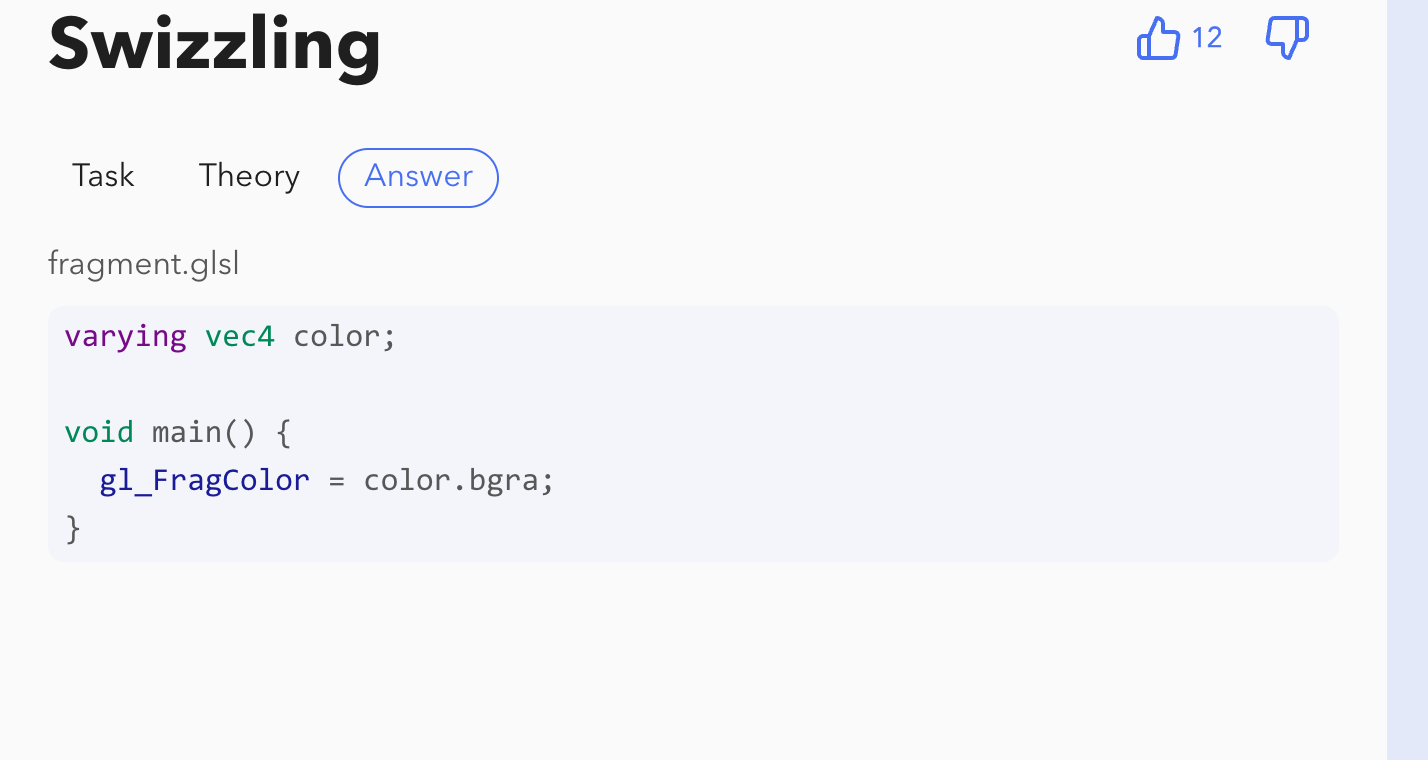The width and height of the screenshot is (1428, 760).
Task: Select the outlined Answer tab
Action: 418,177
